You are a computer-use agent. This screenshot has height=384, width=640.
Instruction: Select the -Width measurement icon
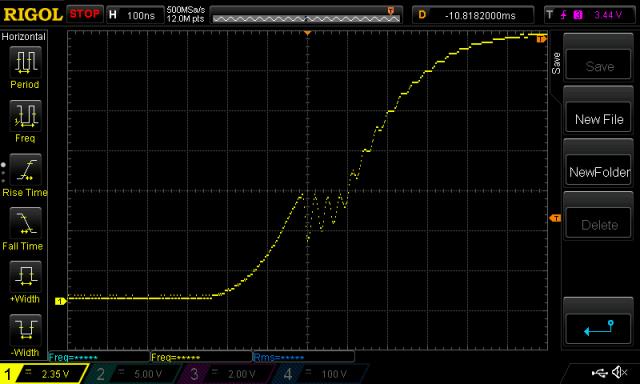[25, 330]
